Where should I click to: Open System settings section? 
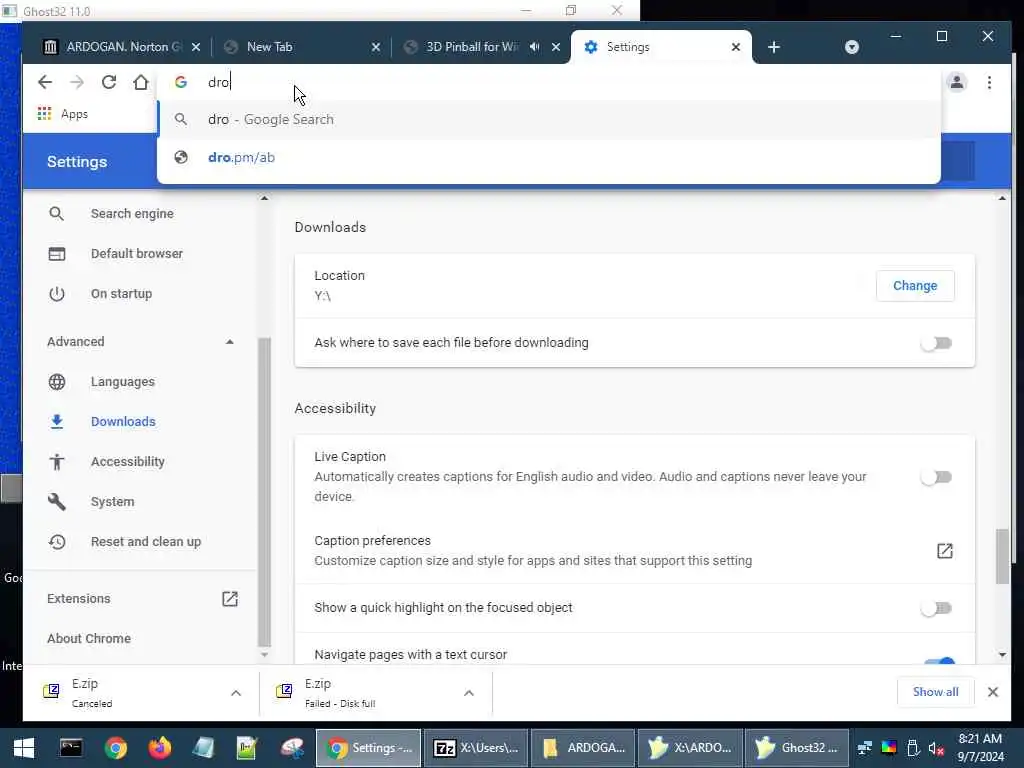[x=112, y=502]
